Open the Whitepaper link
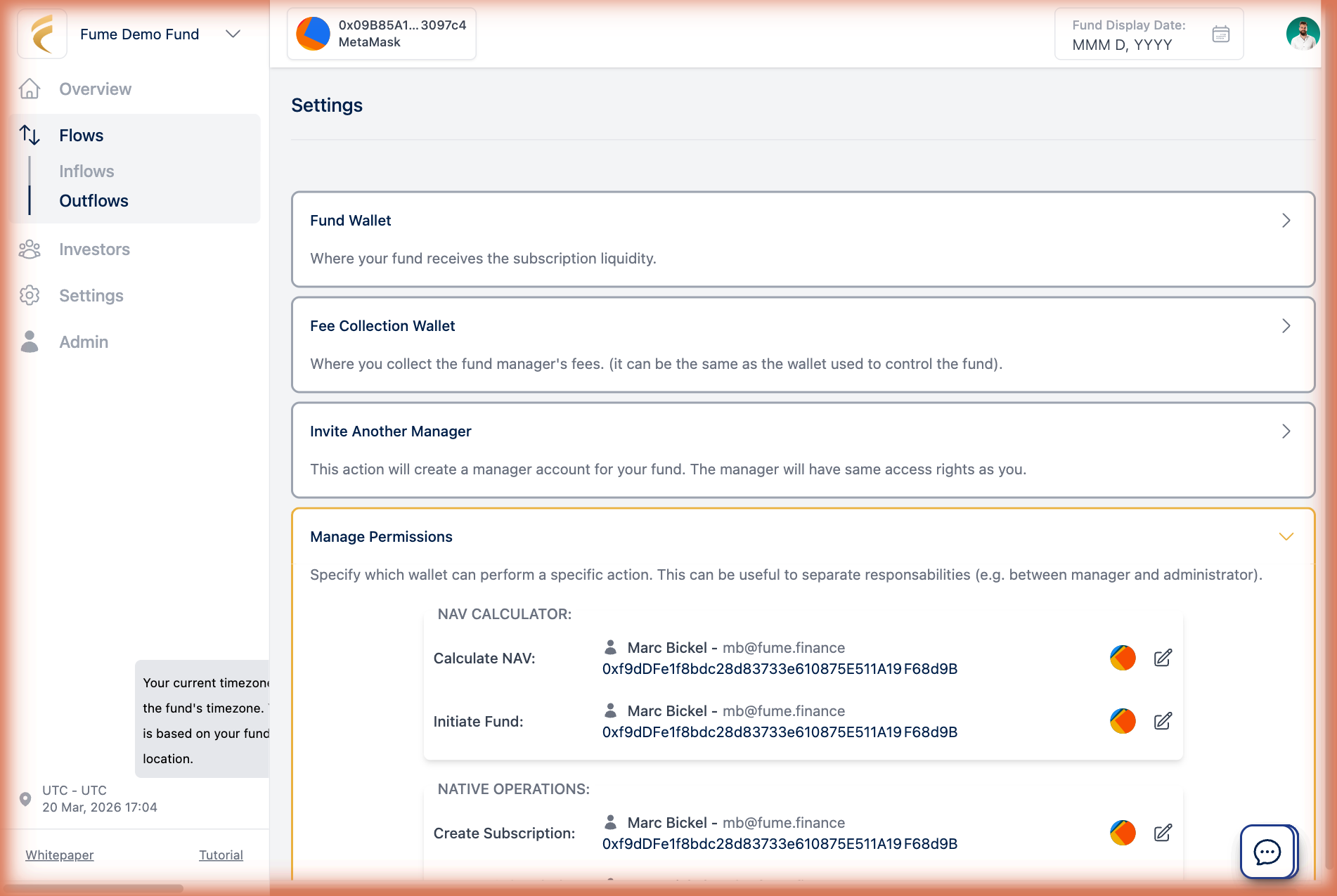 click(60, 855)
